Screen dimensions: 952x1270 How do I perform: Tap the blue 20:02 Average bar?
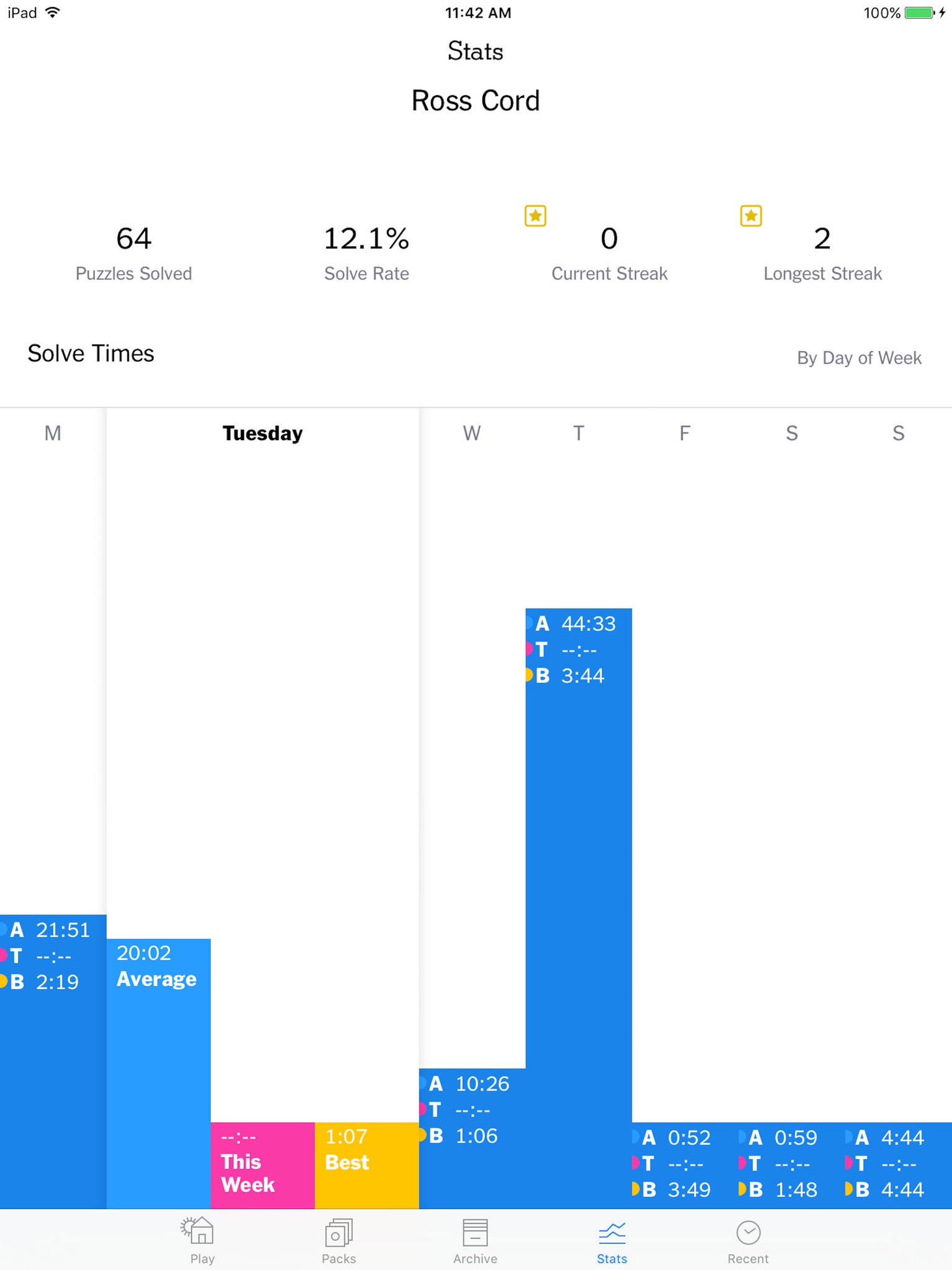pos(159,1073)
